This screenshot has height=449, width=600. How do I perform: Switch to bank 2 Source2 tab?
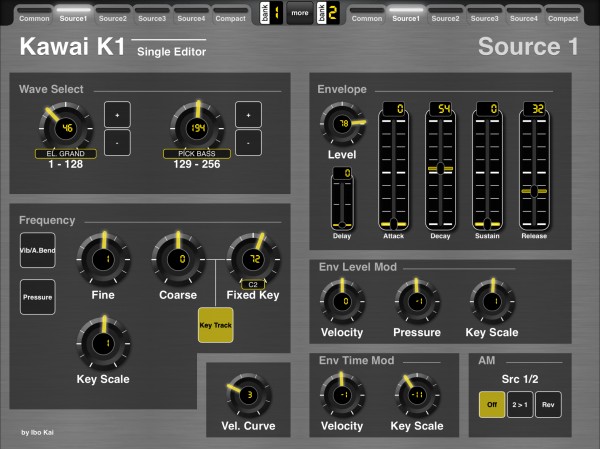pyautogui.click(x=445, y=15)
